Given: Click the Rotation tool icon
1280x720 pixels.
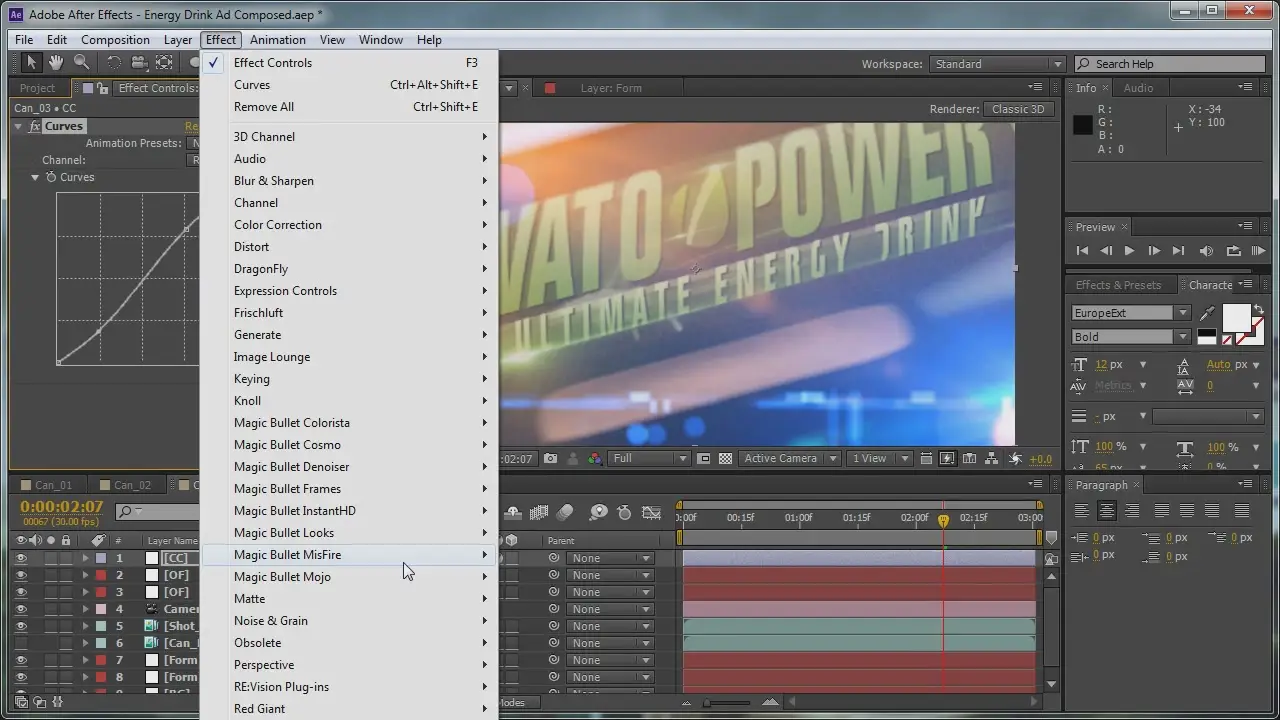Looking at the screenshot, I should coord(113,63).
